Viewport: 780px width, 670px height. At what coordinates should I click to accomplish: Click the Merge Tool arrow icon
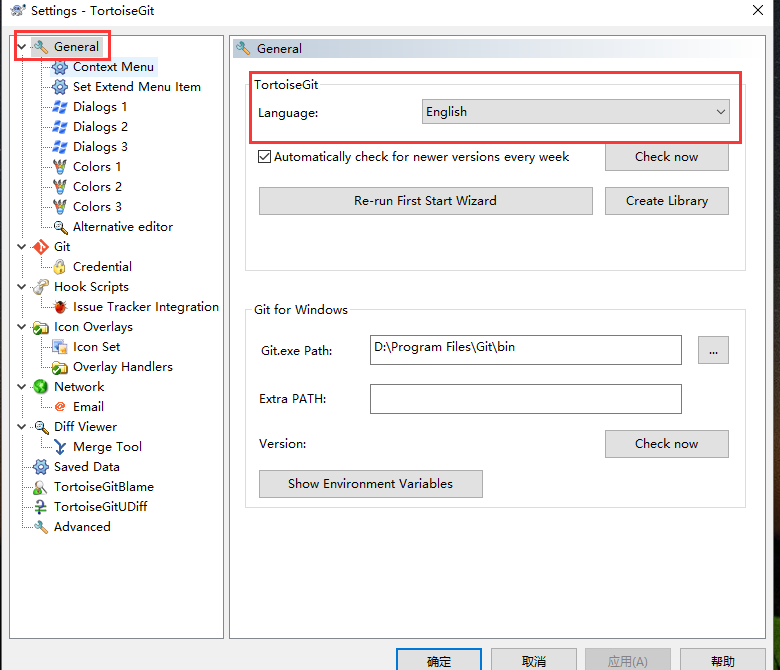point(60,447)
